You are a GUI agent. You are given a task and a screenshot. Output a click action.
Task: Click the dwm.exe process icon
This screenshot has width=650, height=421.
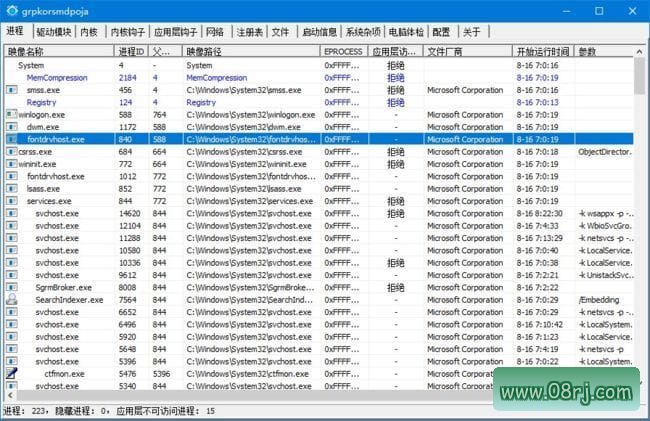tap(12, 127)
